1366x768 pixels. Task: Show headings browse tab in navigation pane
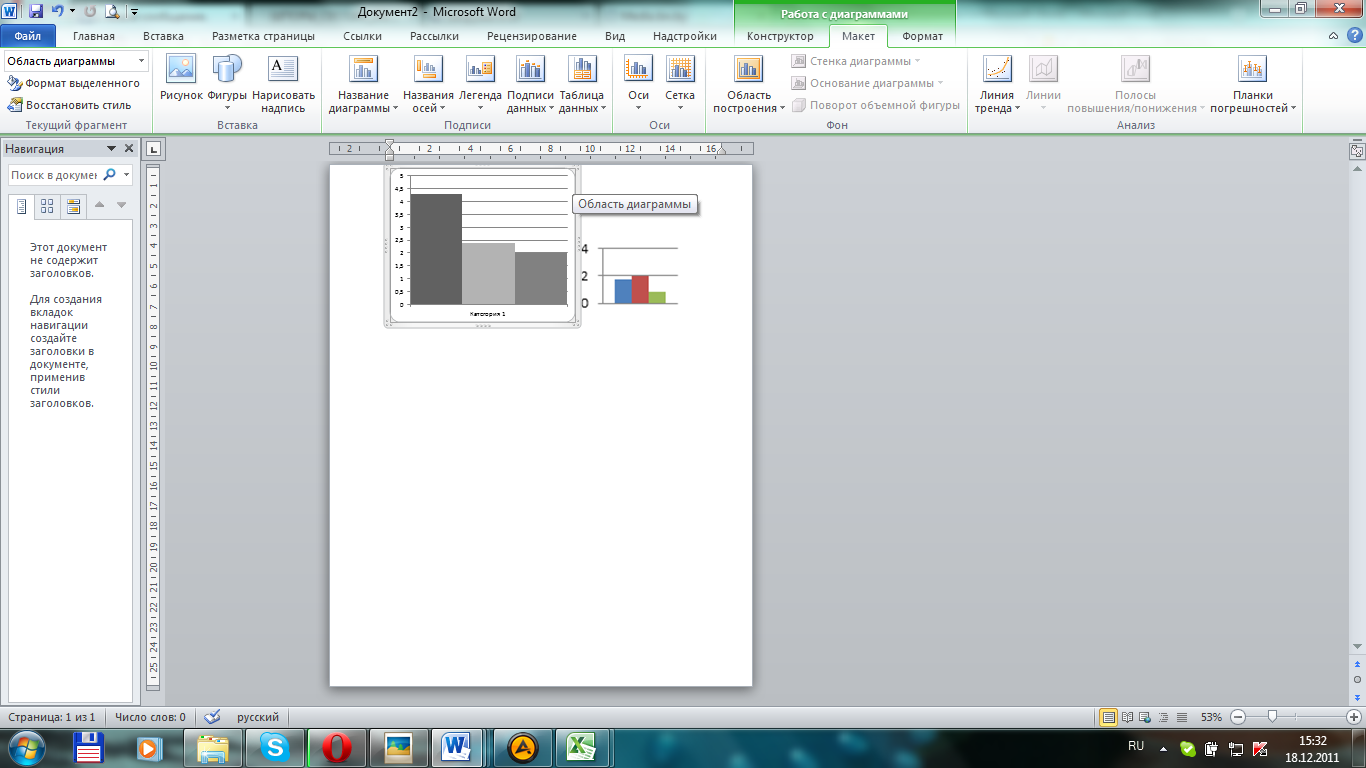click(22, 206)
